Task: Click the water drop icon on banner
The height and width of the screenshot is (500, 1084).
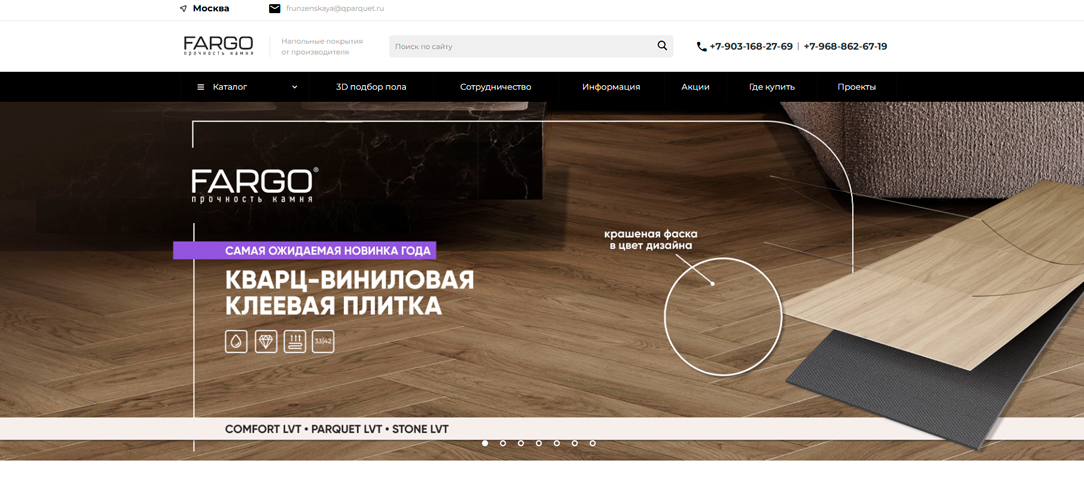Action: 236,341
